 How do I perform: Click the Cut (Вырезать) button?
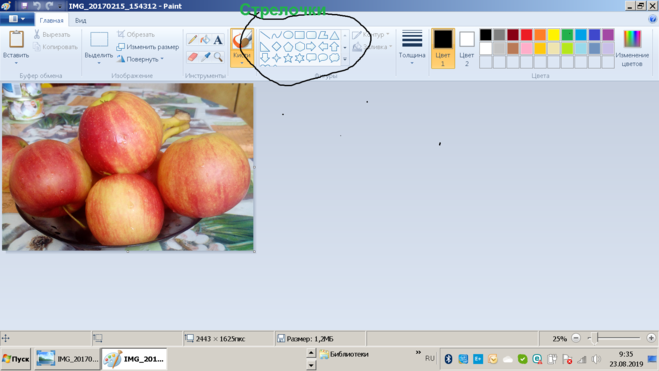(52, 34)
